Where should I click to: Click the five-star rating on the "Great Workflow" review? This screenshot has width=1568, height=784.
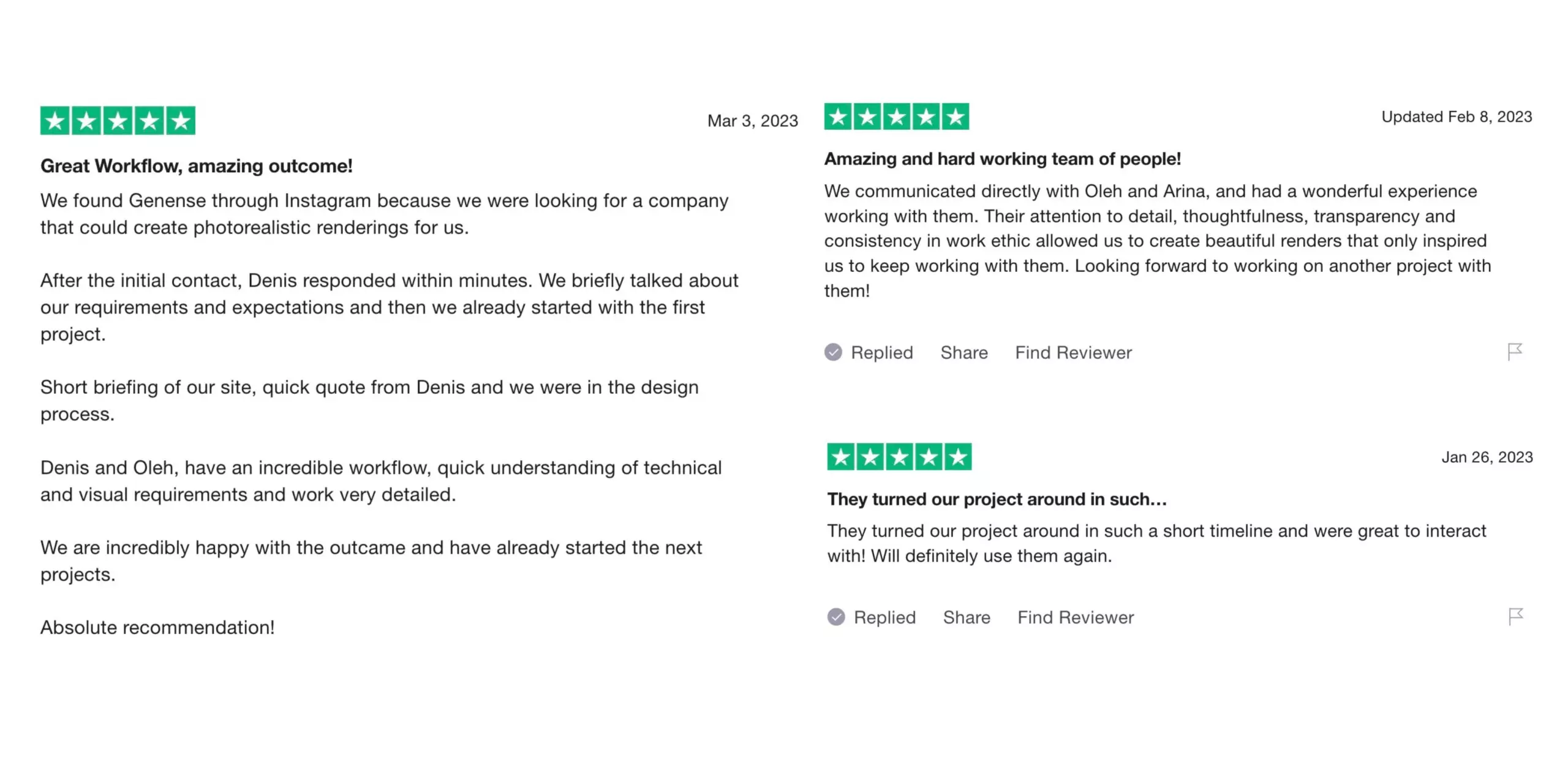coord(118,121)
